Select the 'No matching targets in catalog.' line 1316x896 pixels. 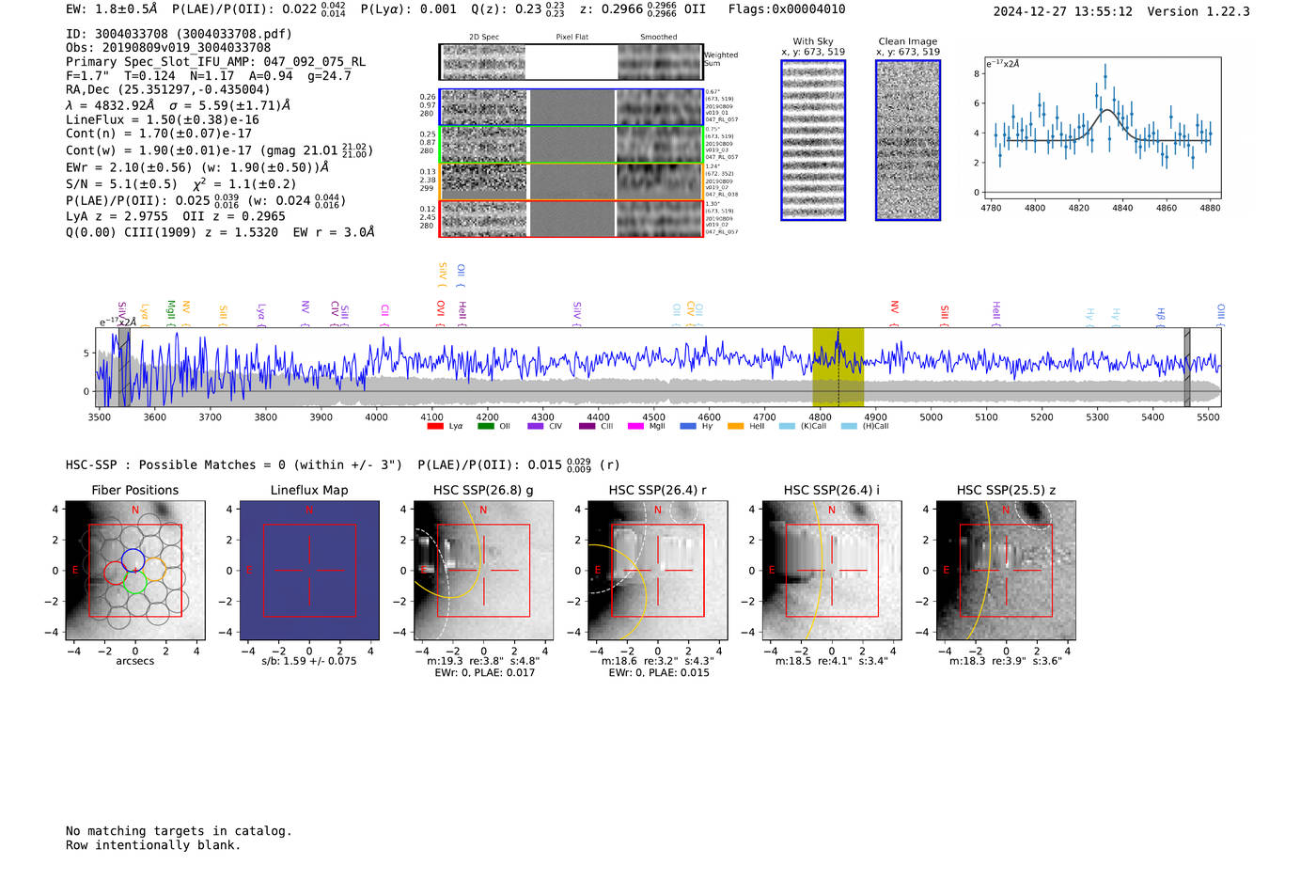pos(179,831)
